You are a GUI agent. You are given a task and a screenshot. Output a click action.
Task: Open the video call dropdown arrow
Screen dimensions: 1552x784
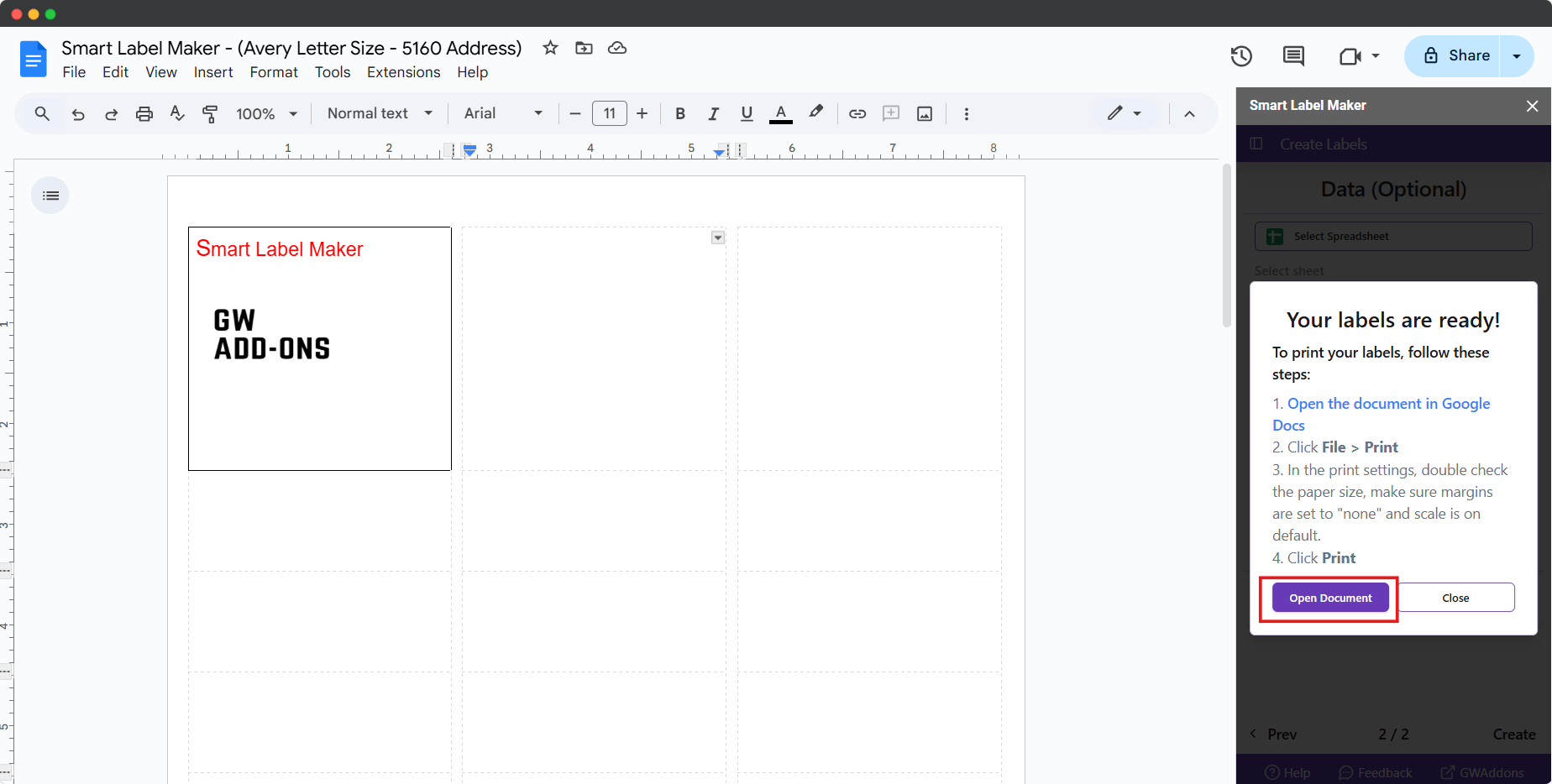click(x=1376, y=56)
